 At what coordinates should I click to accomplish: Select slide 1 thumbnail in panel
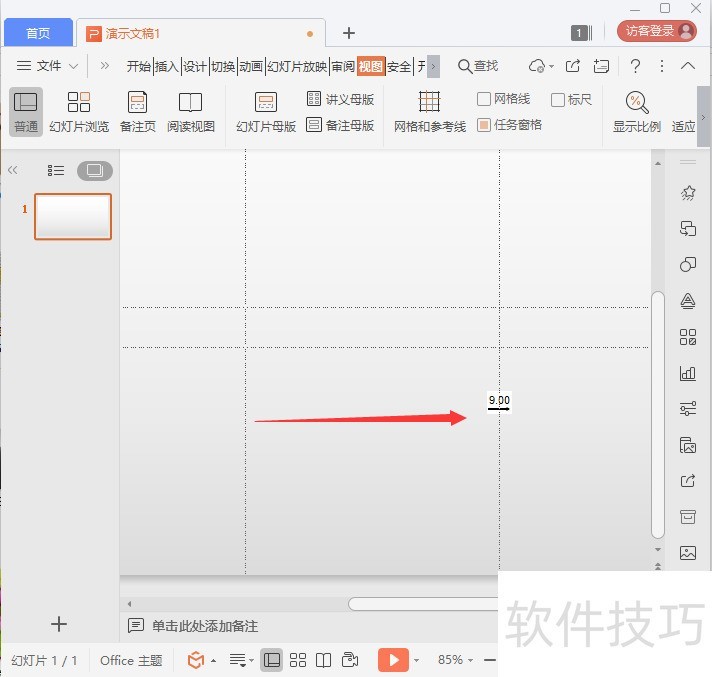[73, 216]
